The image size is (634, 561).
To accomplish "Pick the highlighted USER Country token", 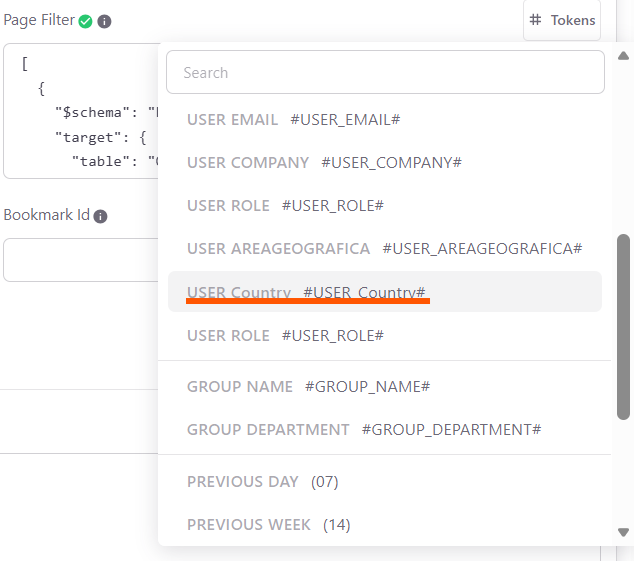I will pos(306,292).
